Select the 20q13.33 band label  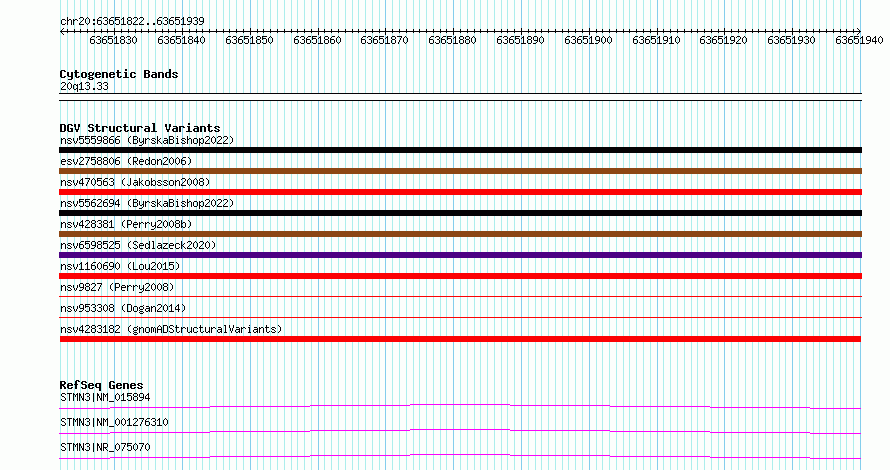coord(84,87)
